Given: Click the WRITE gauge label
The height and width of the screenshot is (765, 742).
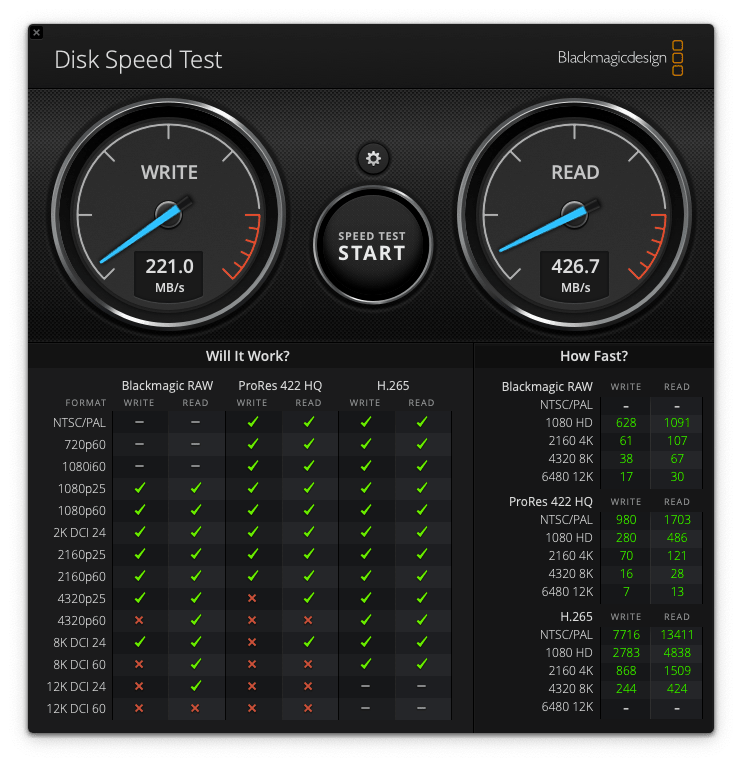Looking at the screenshot, I should click(169, 172).
